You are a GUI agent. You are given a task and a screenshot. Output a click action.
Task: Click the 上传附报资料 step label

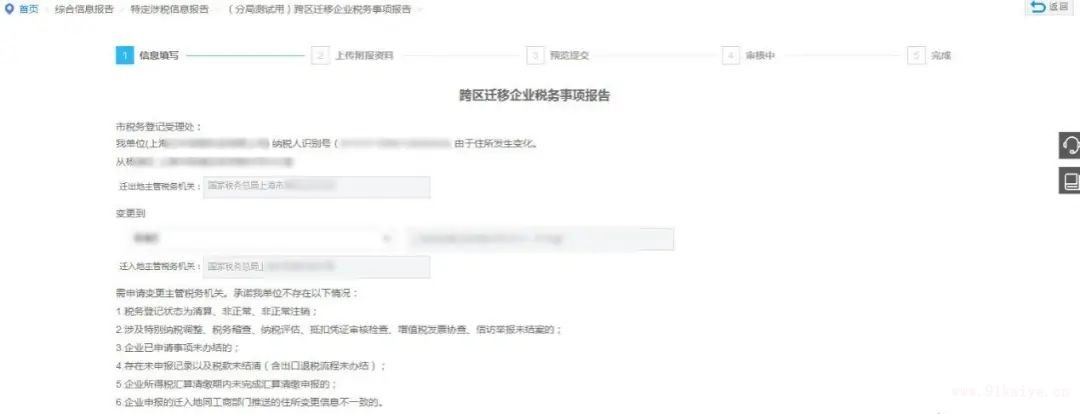(x=364, y=56)
